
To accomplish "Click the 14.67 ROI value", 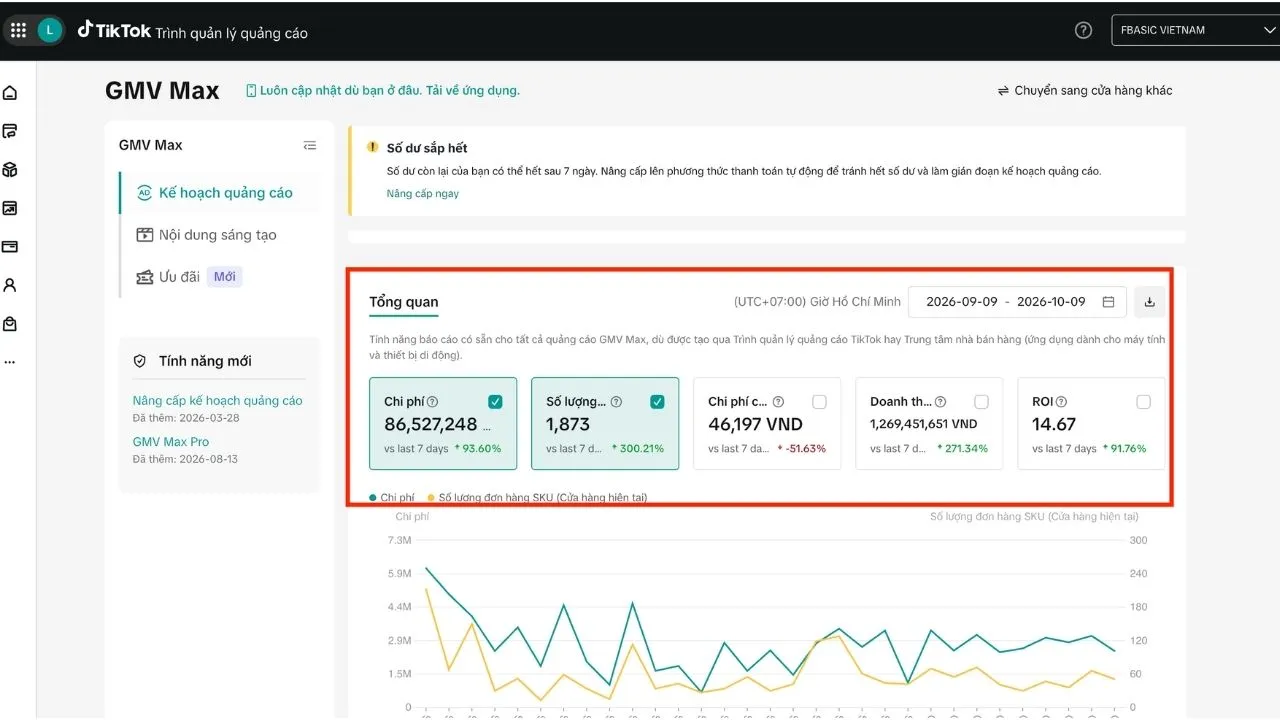I will point(1054,424).
